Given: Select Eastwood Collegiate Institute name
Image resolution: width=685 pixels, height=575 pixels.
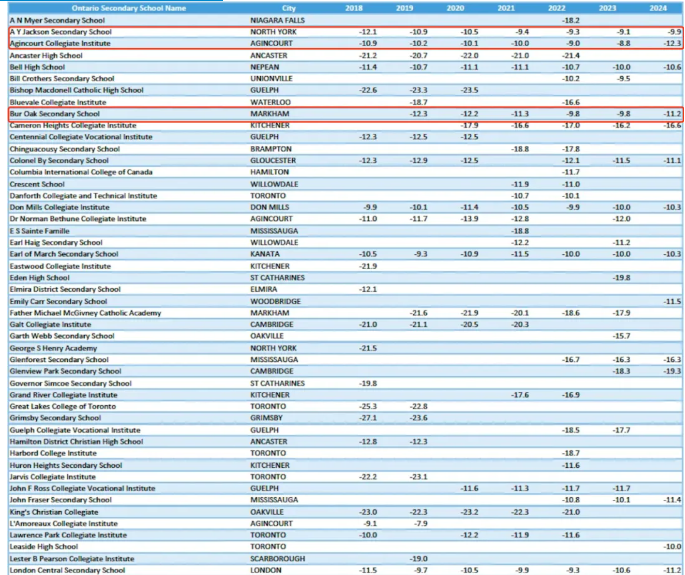Looking at the screenshot, I should pos(60,266).
